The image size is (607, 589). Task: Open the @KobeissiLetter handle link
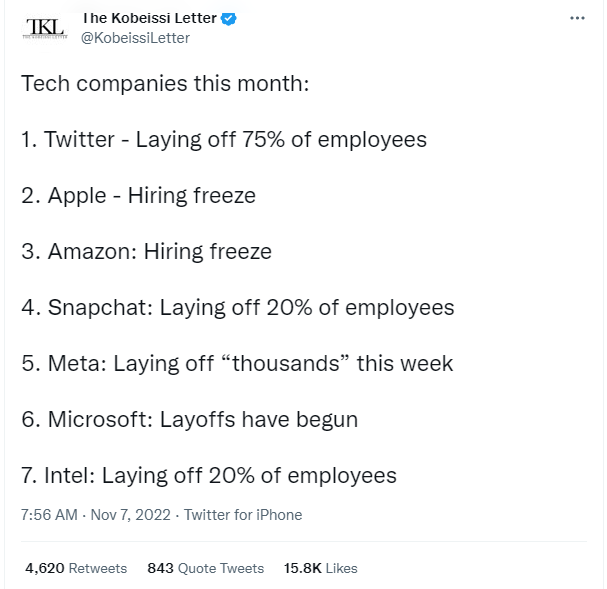pyautogui.click(x=135, y=38)
